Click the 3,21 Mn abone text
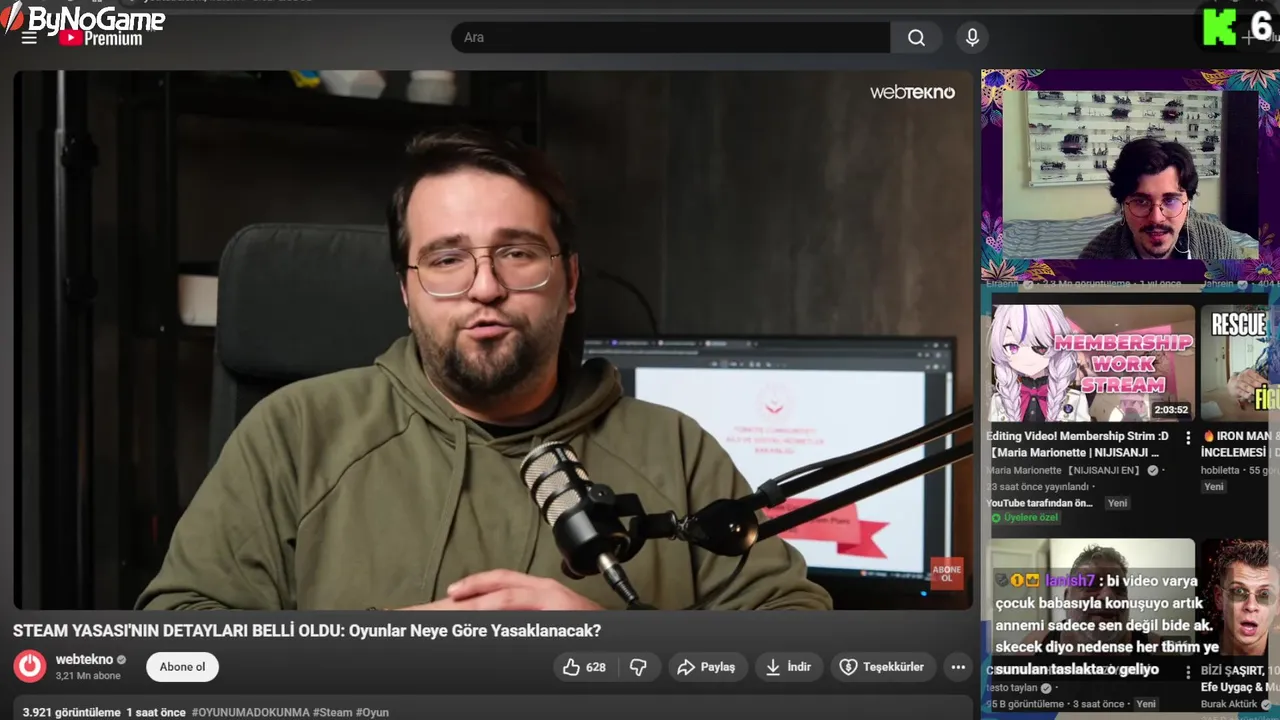1280x720 pixels. pyautogui.click(x=88, y=676)
